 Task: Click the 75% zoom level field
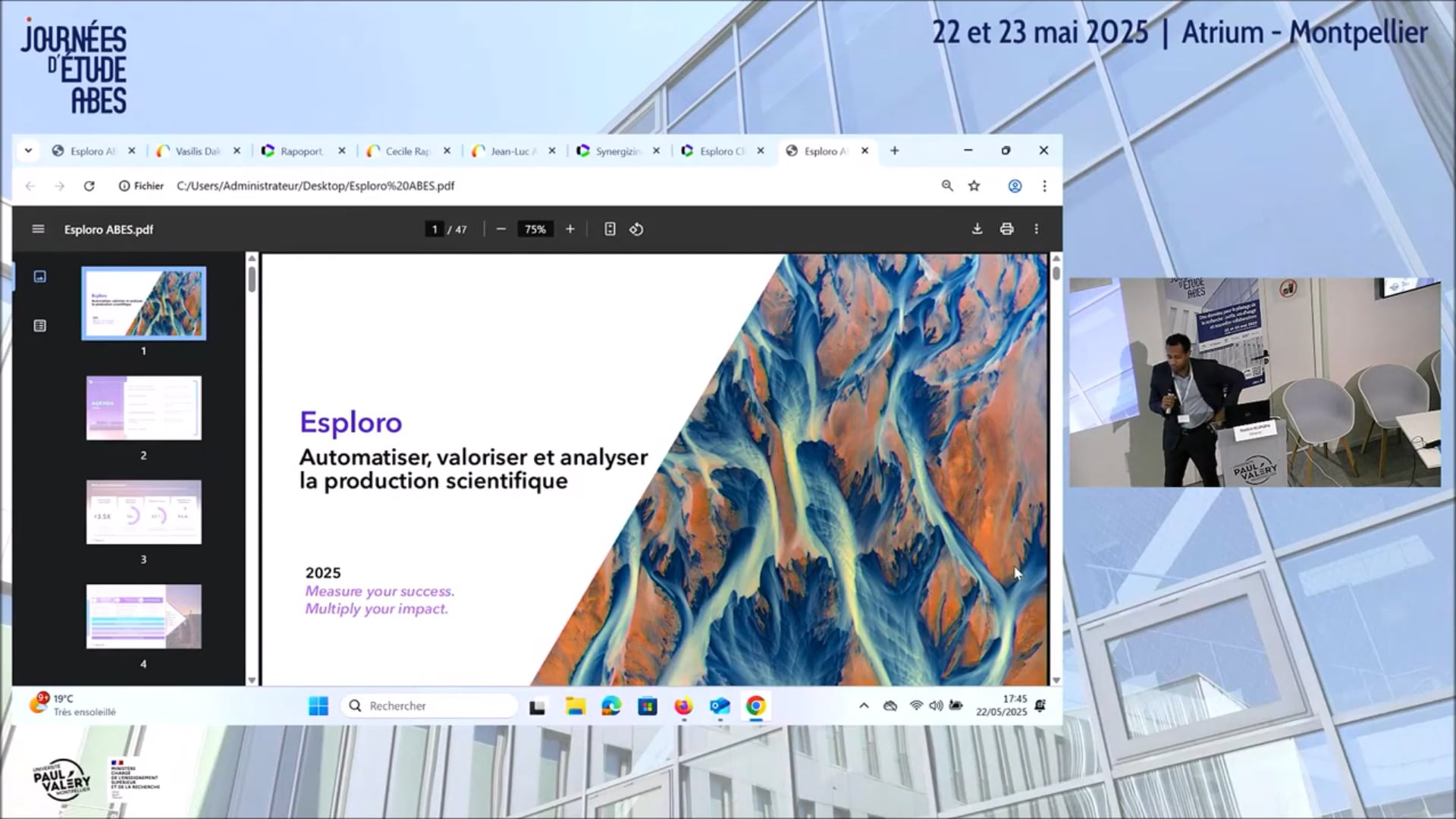click(x=535, y=229)
